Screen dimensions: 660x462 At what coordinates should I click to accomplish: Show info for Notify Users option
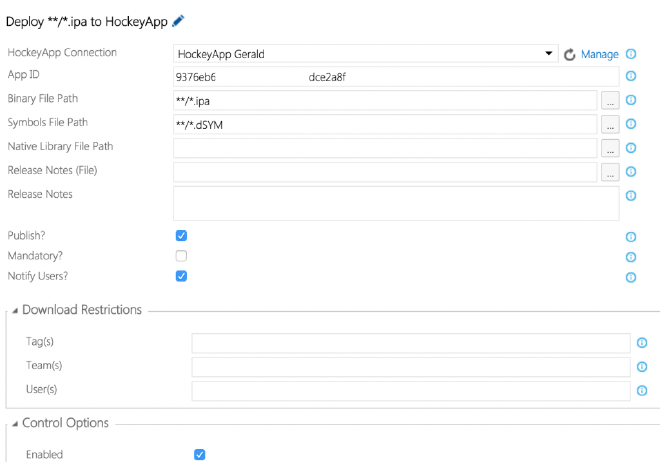click(x=631, y=277)
